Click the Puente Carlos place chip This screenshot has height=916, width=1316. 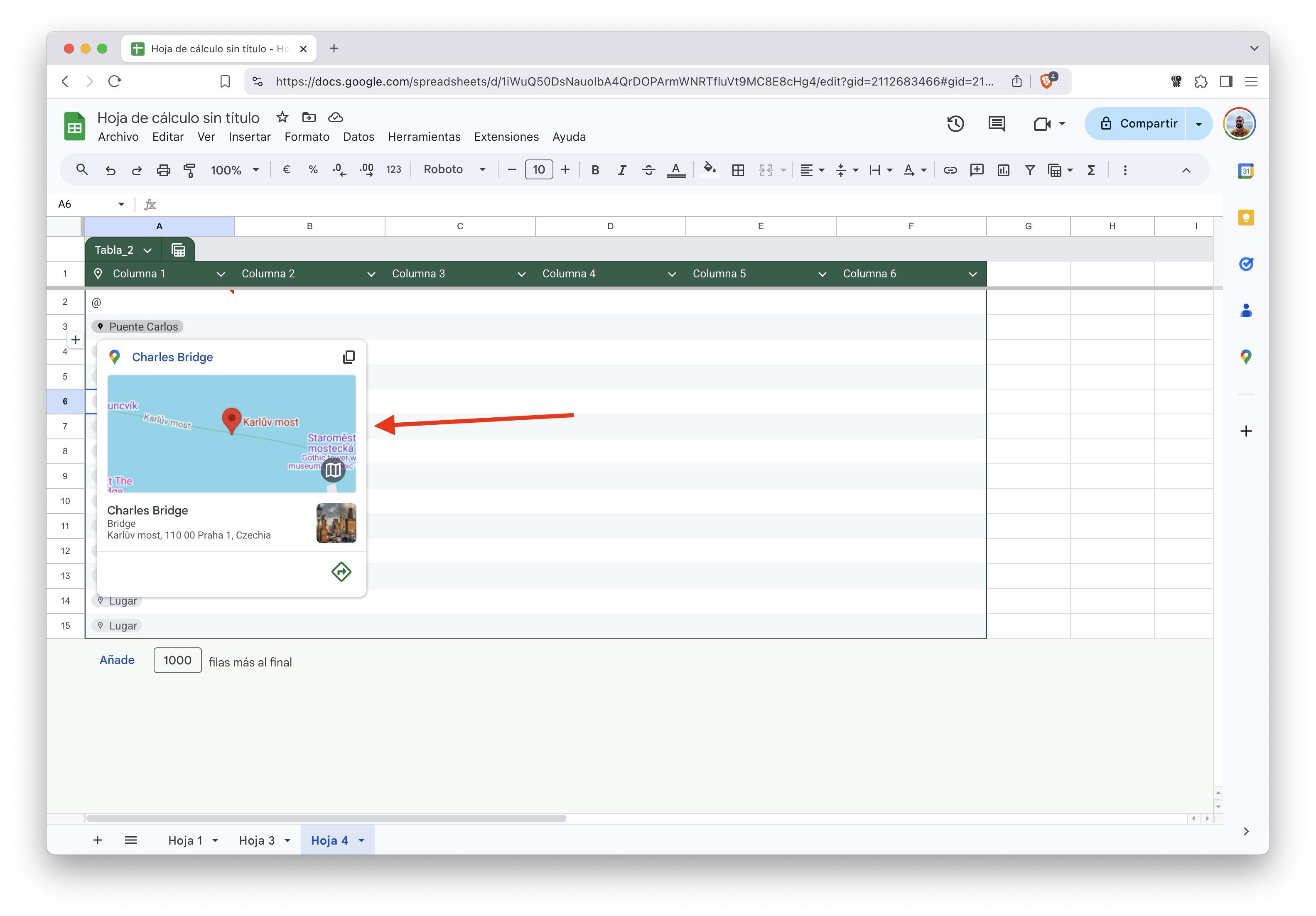coord(137,326)
